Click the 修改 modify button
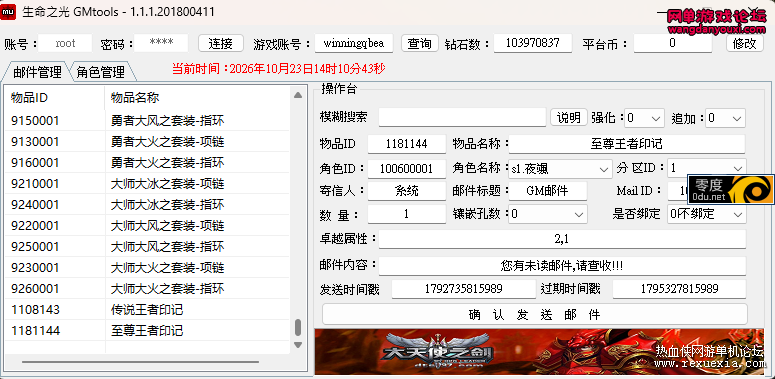The height and width of the screenshot is (379, 775). tap(745, 43)
